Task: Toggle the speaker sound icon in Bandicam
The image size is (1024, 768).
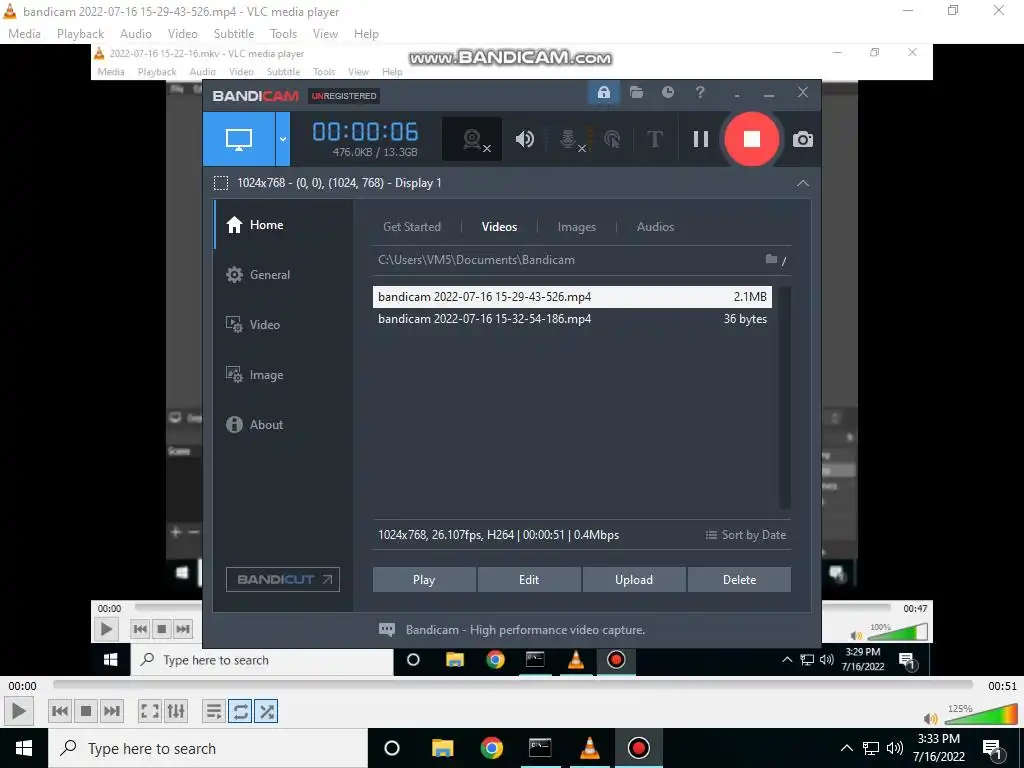Action: pyautogui.click(x=524, y=139)
